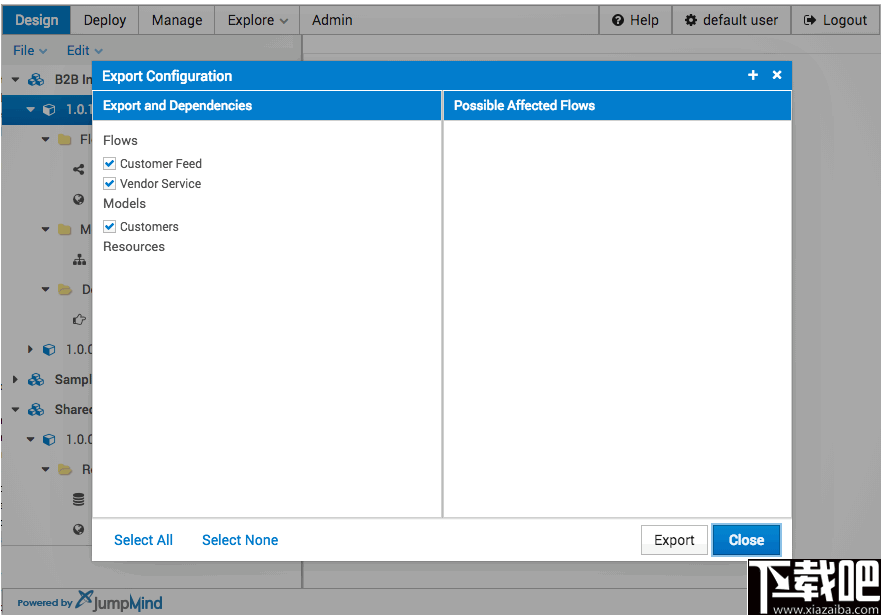Click the pointing hand icon in tree
The width and height of the screenshot is (883, 615).
tap(79, 320)
